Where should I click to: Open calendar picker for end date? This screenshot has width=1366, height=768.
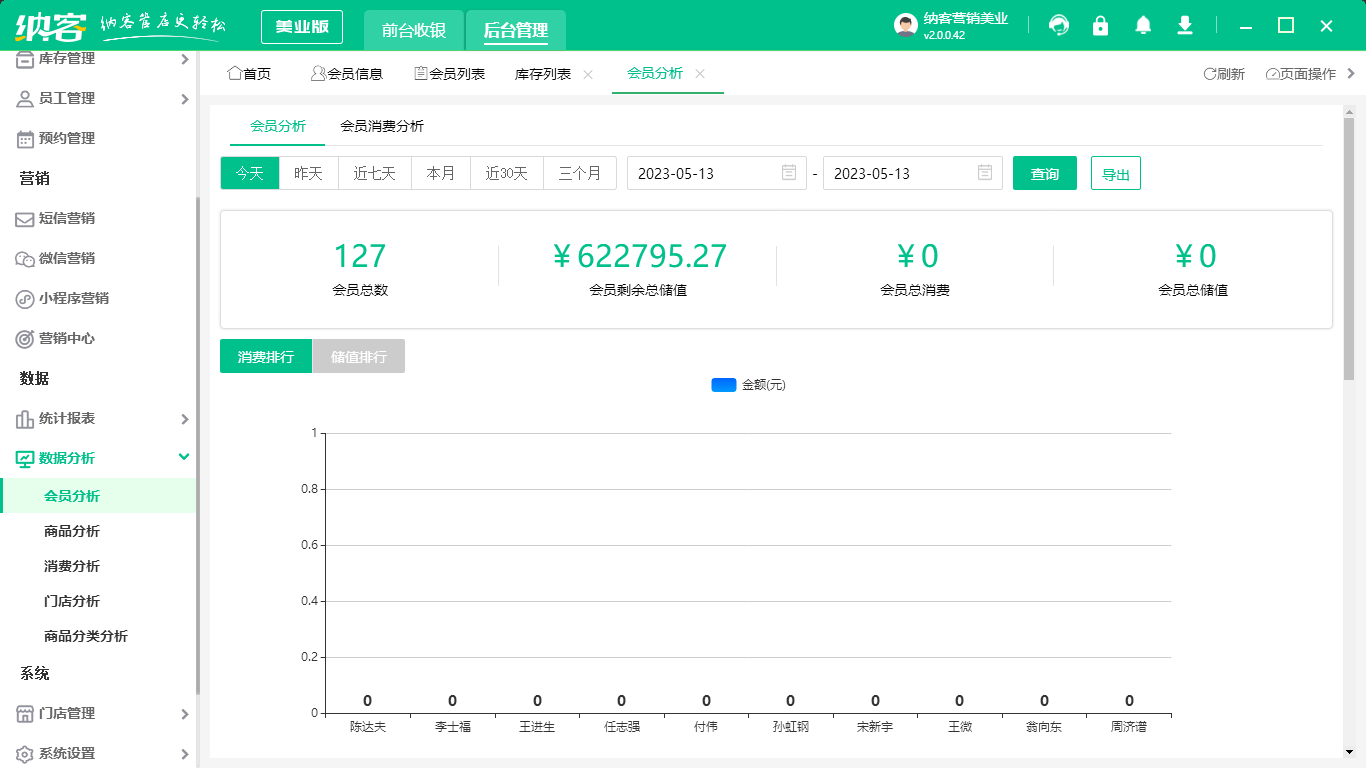click(985, 173)
